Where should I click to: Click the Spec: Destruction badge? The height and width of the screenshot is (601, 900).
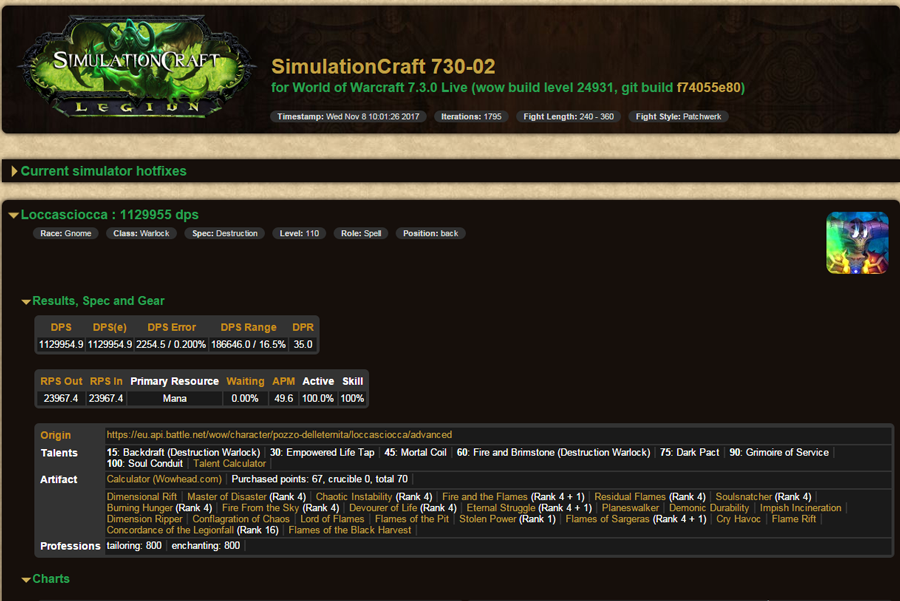(237, 233)
